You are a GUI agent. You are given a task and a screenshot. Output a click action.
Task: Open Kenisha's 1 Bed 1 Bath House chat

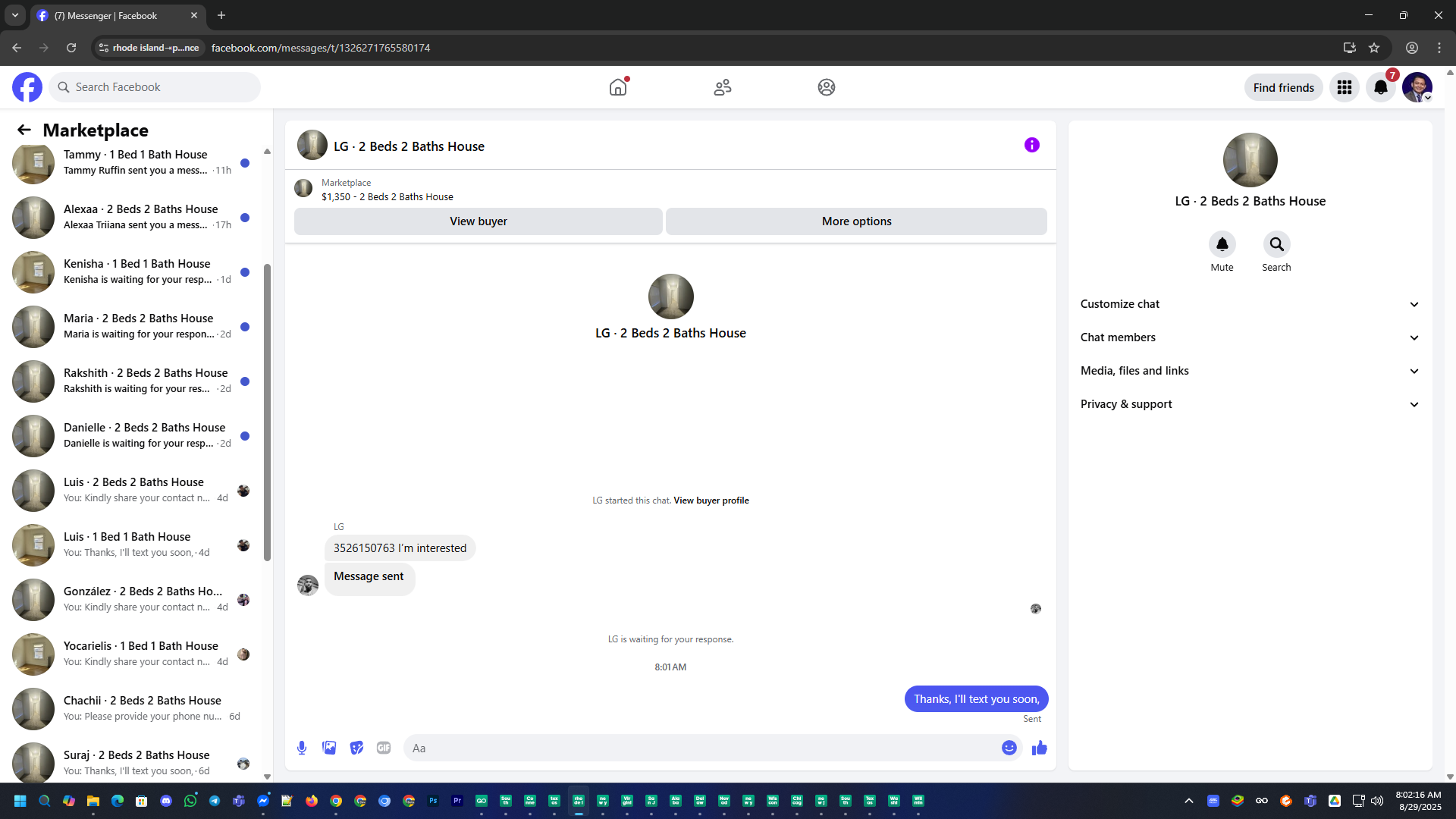[136, 271]
